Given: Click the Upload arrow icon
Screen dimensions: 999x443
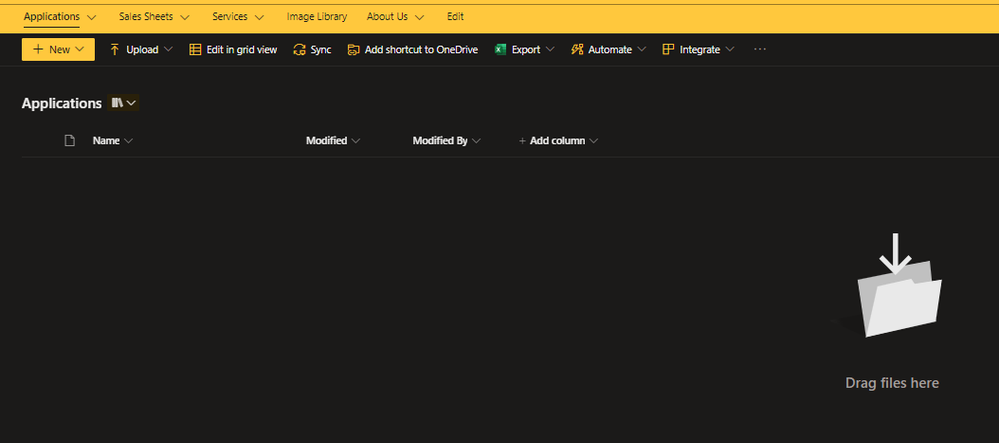Looking at the screenshot, I should click(x=115, y=49).
